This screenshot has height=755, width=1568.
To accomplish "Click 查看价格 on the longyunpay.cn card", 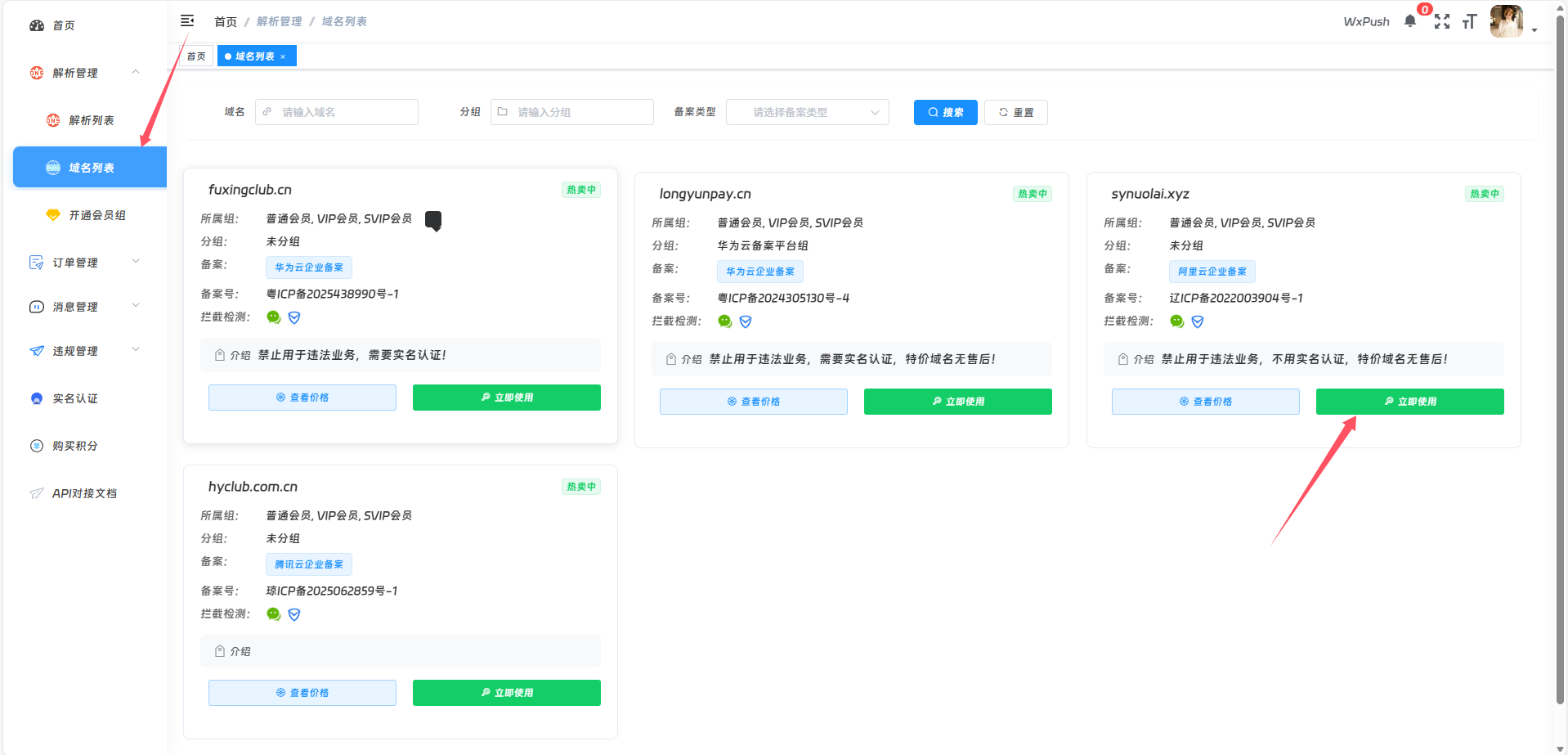I will click(x=753, y=402).
